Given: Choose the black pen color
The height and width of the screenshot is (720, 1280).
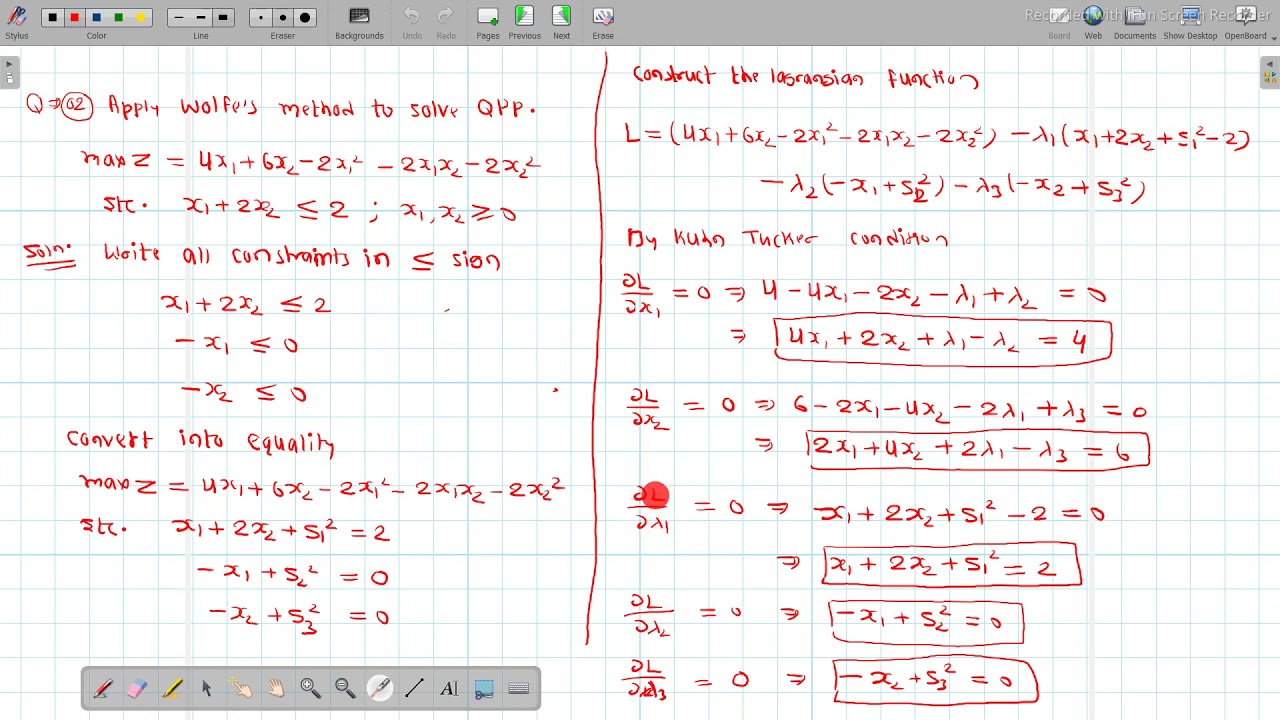Looking at the screenshot, I should point(53,18).
